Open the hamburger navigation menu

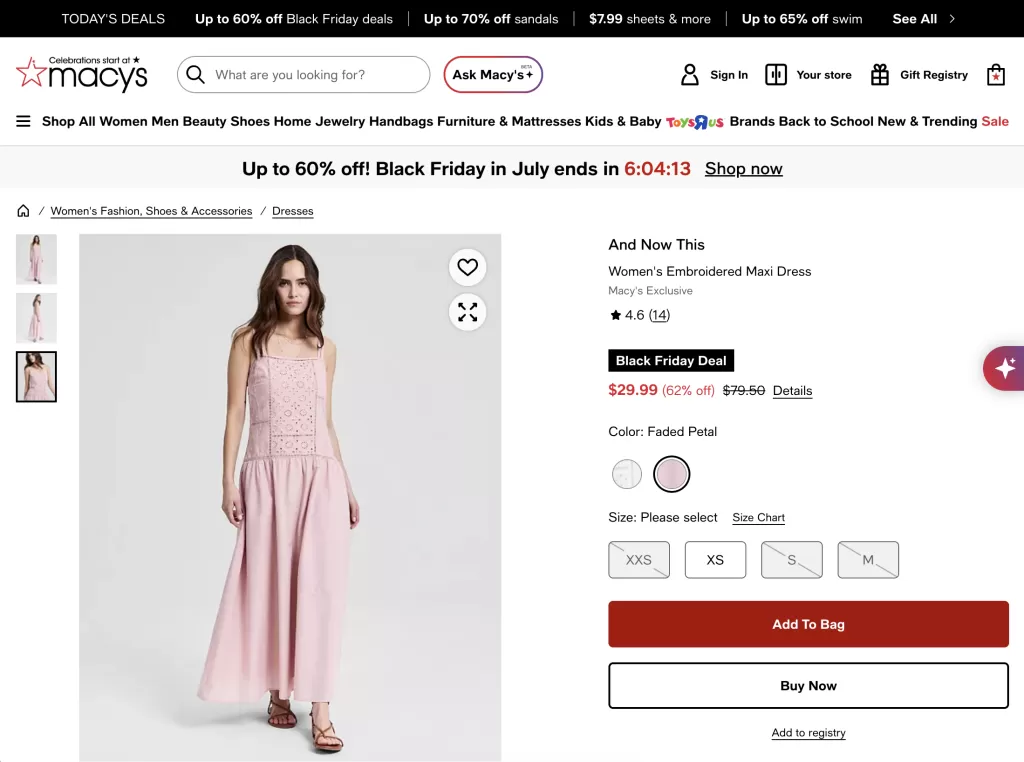coord(23,121)
